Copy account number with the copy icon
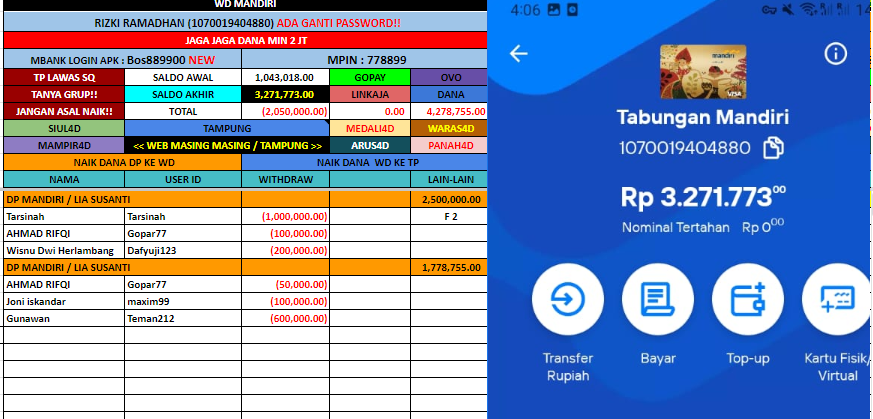This screenshot has height=419, width=873. [773, 148]
